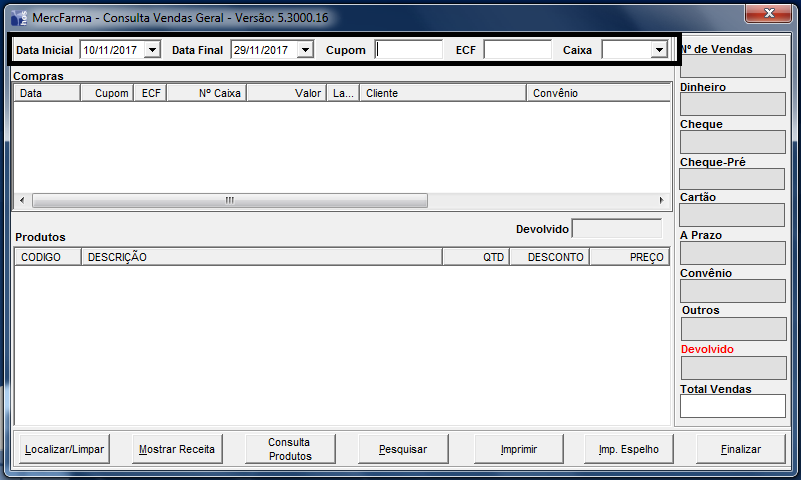801x480 pixels.
Task: Expand the Caixa combo box
Action: [x=658, y=50]
